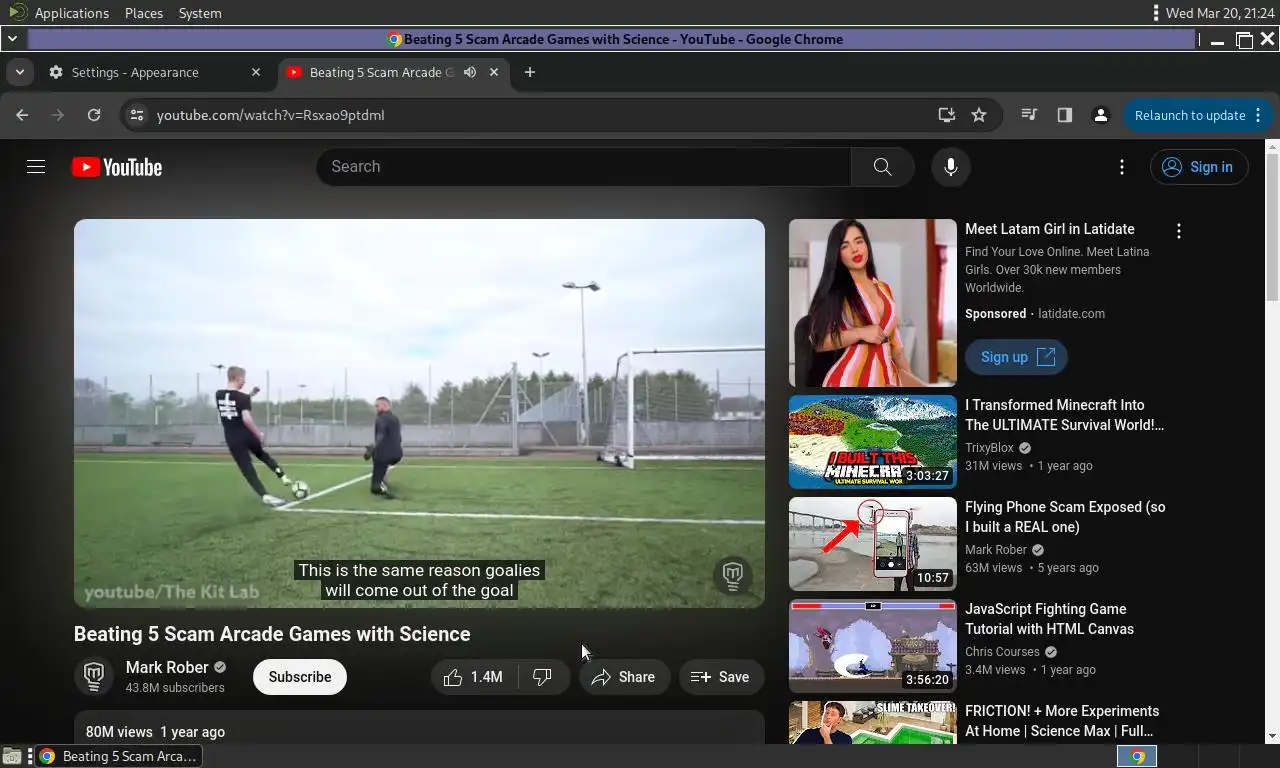Image resolution: width=1280 pixels, height=768 pixels.
Task: Subscribe to Mark Rober channel
Action: click(299, 677)
